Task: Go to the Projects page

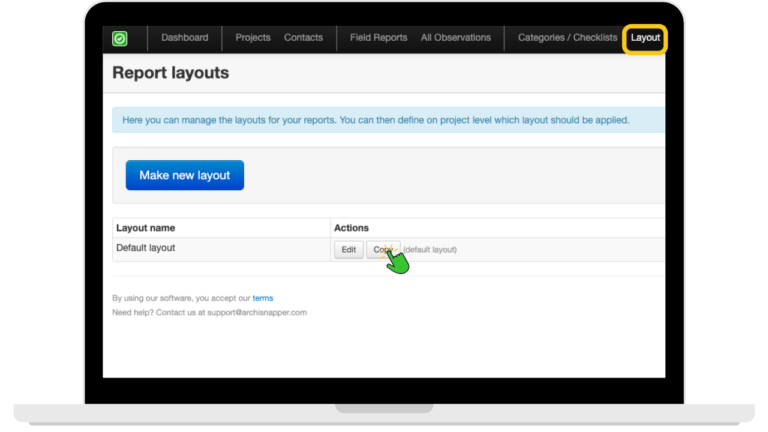Action: (253, 38)
